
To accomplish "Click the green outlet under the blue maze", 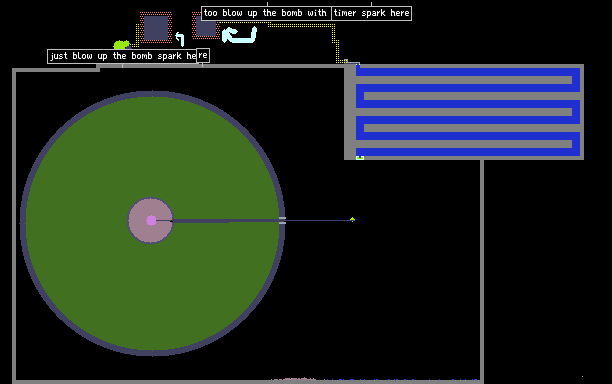I will tap(360, 158).
